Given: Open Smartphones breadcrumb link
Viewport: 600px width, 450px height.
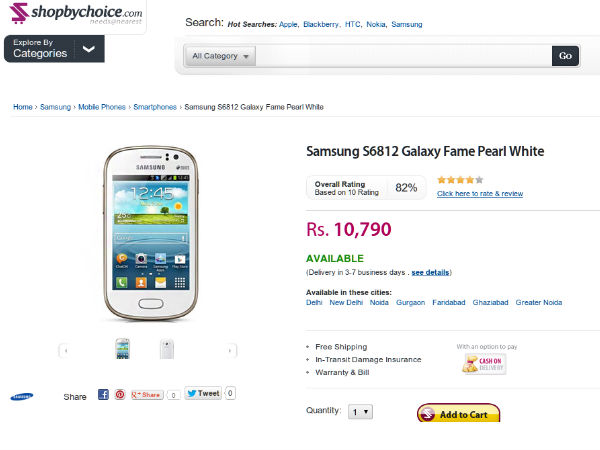Looking at the screenshot, I should [155, 107].
